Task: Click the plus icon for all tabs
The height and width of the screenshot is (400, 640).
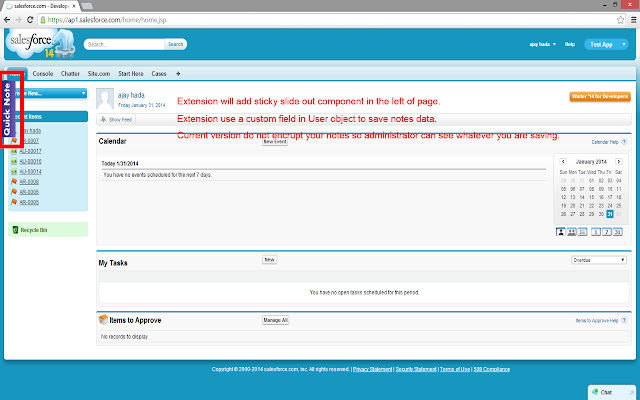Action: coord(178,73)
